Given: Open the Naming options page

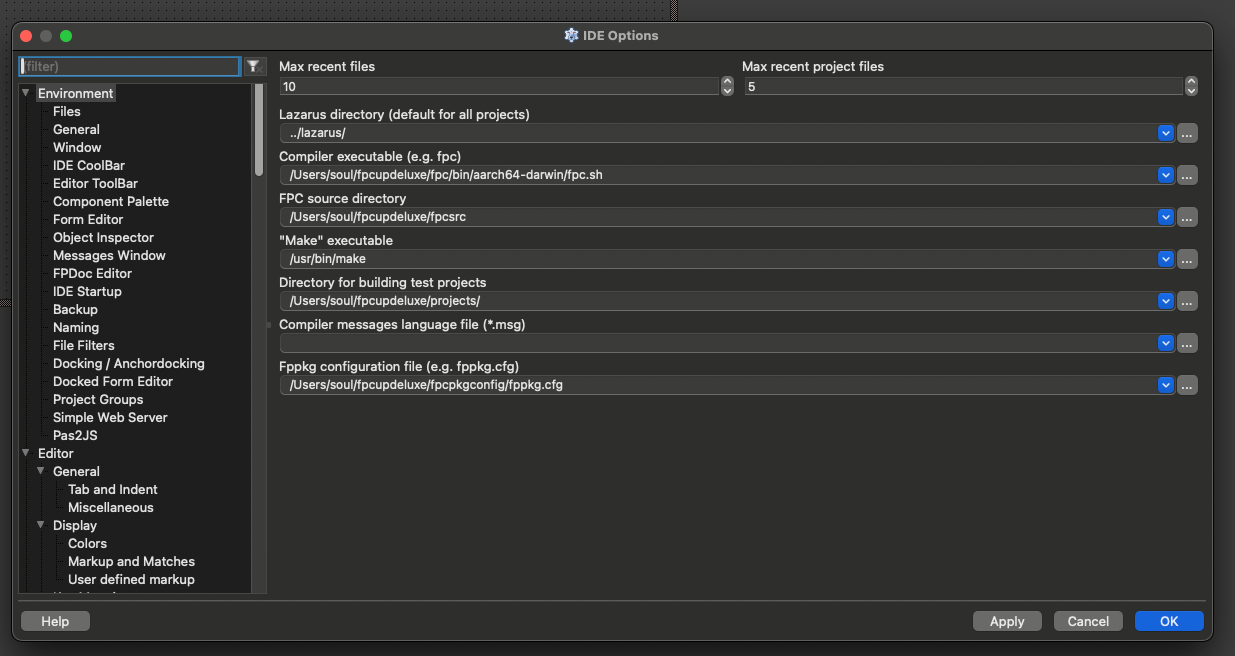Looking at the screenshot, I should [x=76, y=327].
